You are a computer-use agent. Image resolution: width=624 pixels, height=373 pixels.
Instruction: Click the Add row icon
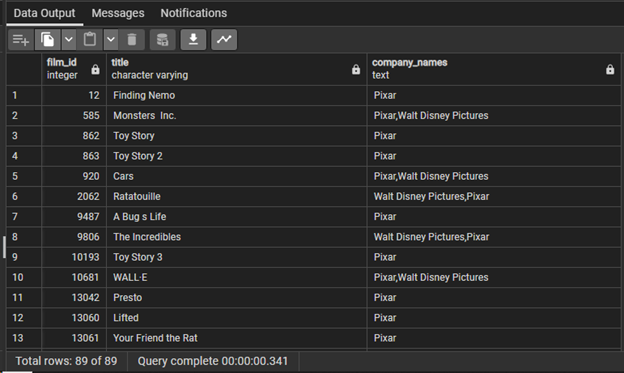tap(21, 39)
